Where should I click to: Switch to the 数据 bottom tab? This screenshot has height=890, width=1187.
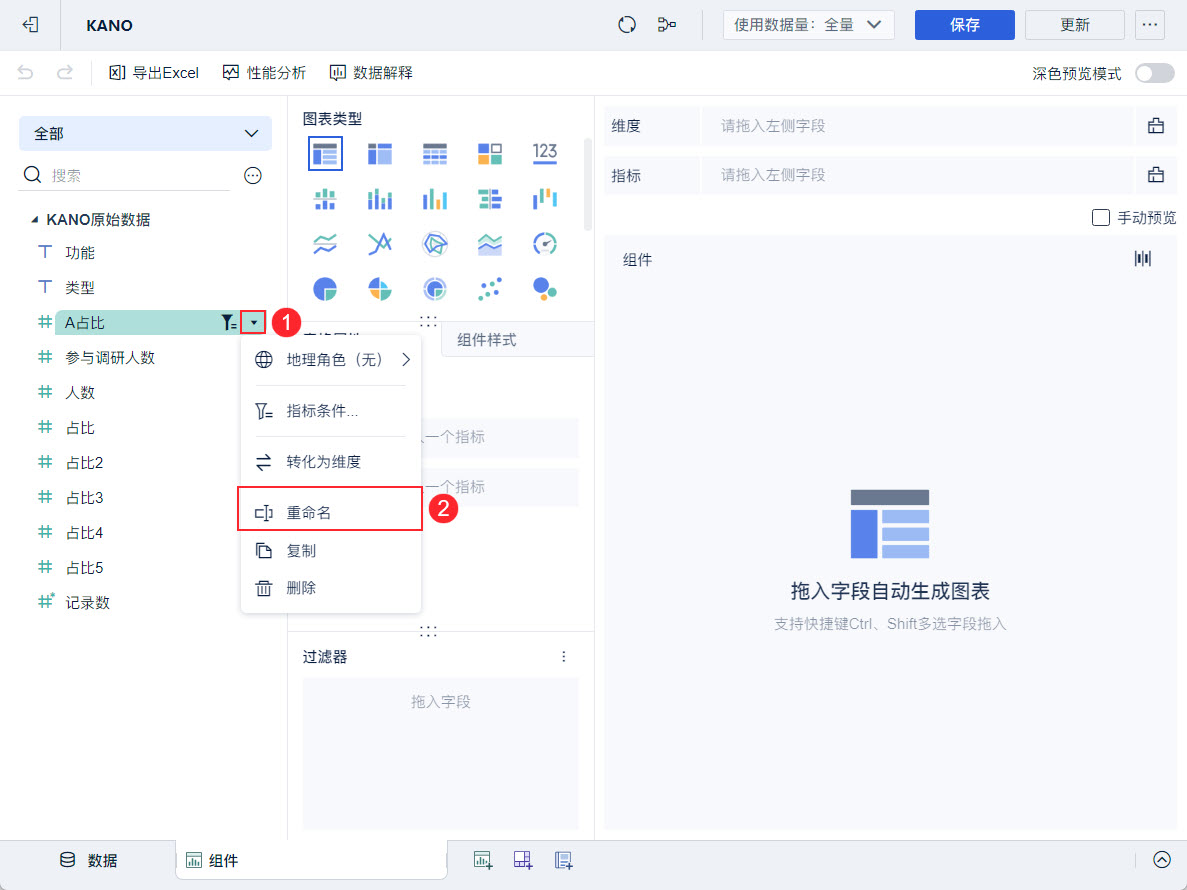pyautogui.click(x=89, y=860)
